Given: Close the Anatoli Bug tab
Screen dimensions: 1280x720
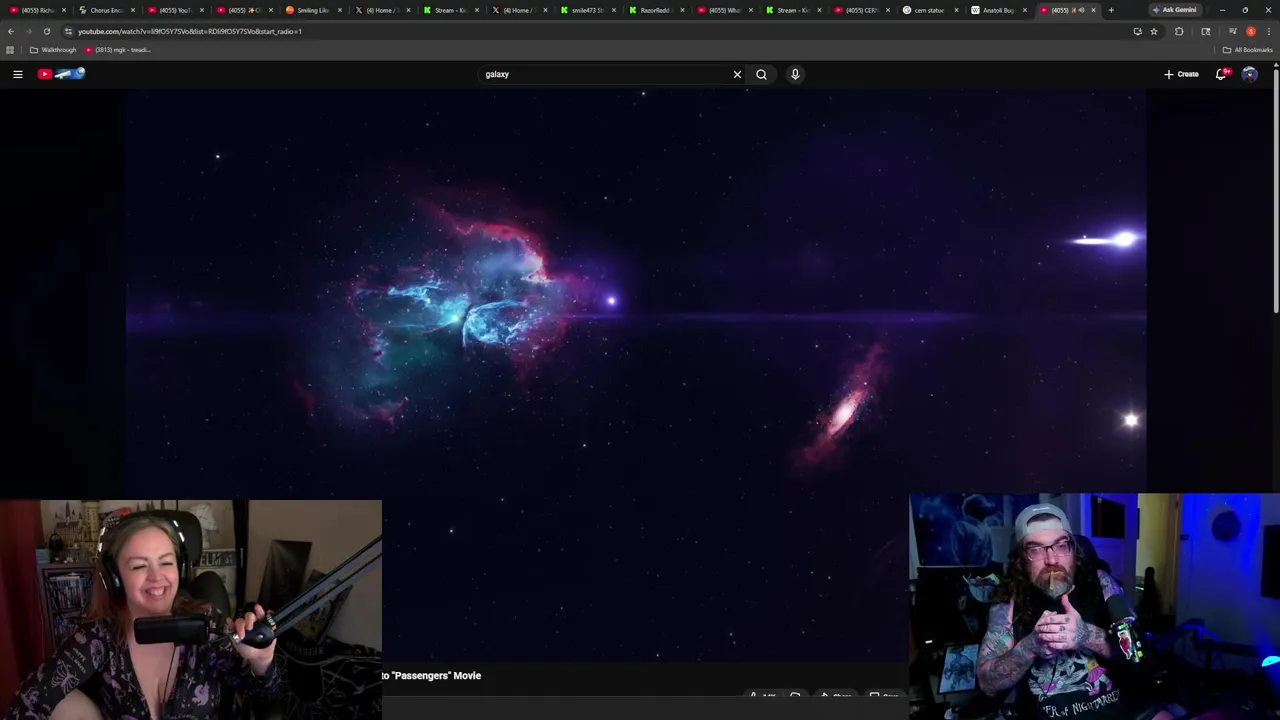Looking at the screenshot, I should 1024,10.
